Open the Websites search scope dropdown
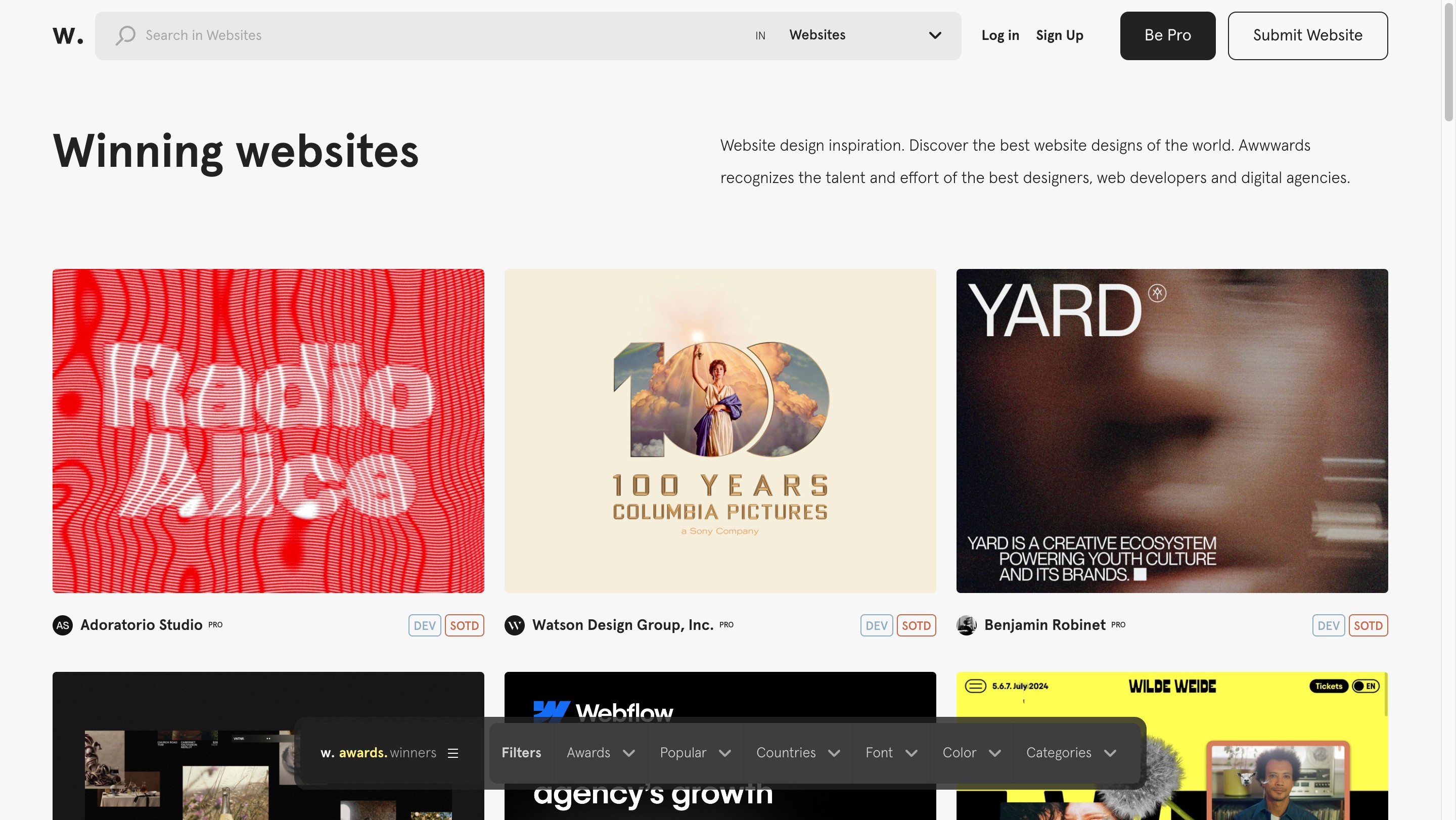This screenshot has width=1456, height=820. point(865,35)
